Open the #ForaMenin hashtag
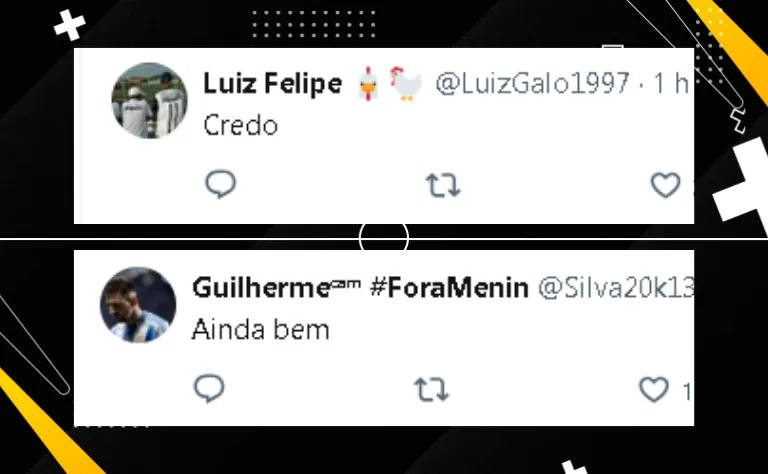 pos(450,288)
